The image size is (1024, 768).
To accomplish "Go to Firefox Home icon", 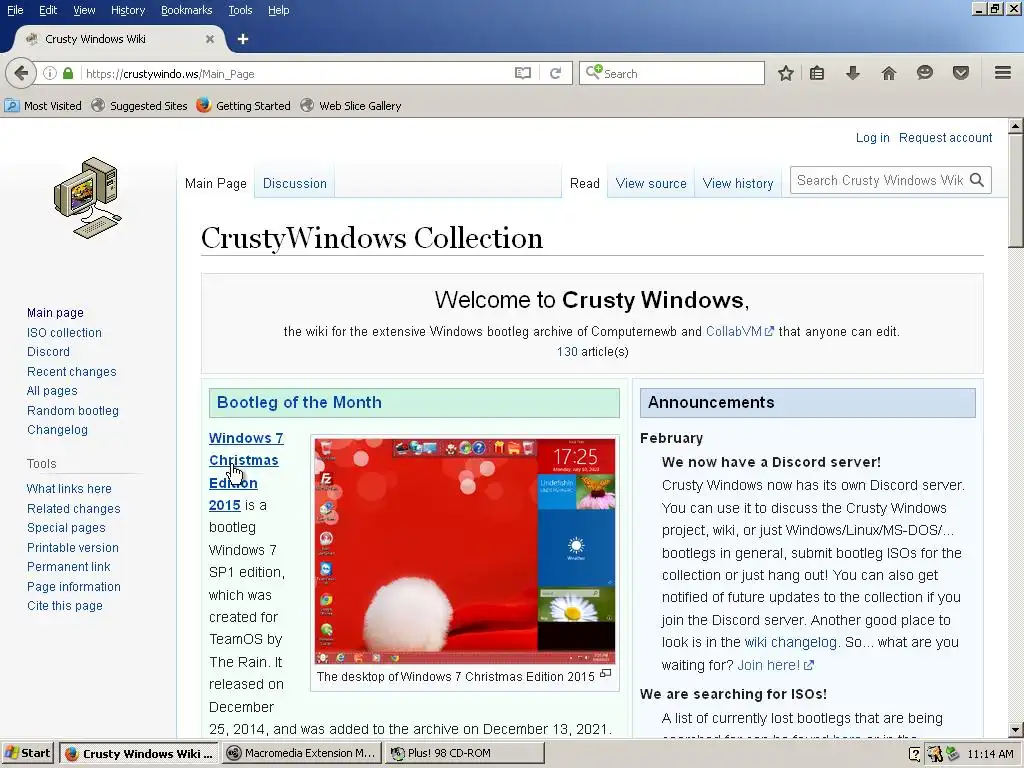I will pyautogui.click(x=888, y=73).
